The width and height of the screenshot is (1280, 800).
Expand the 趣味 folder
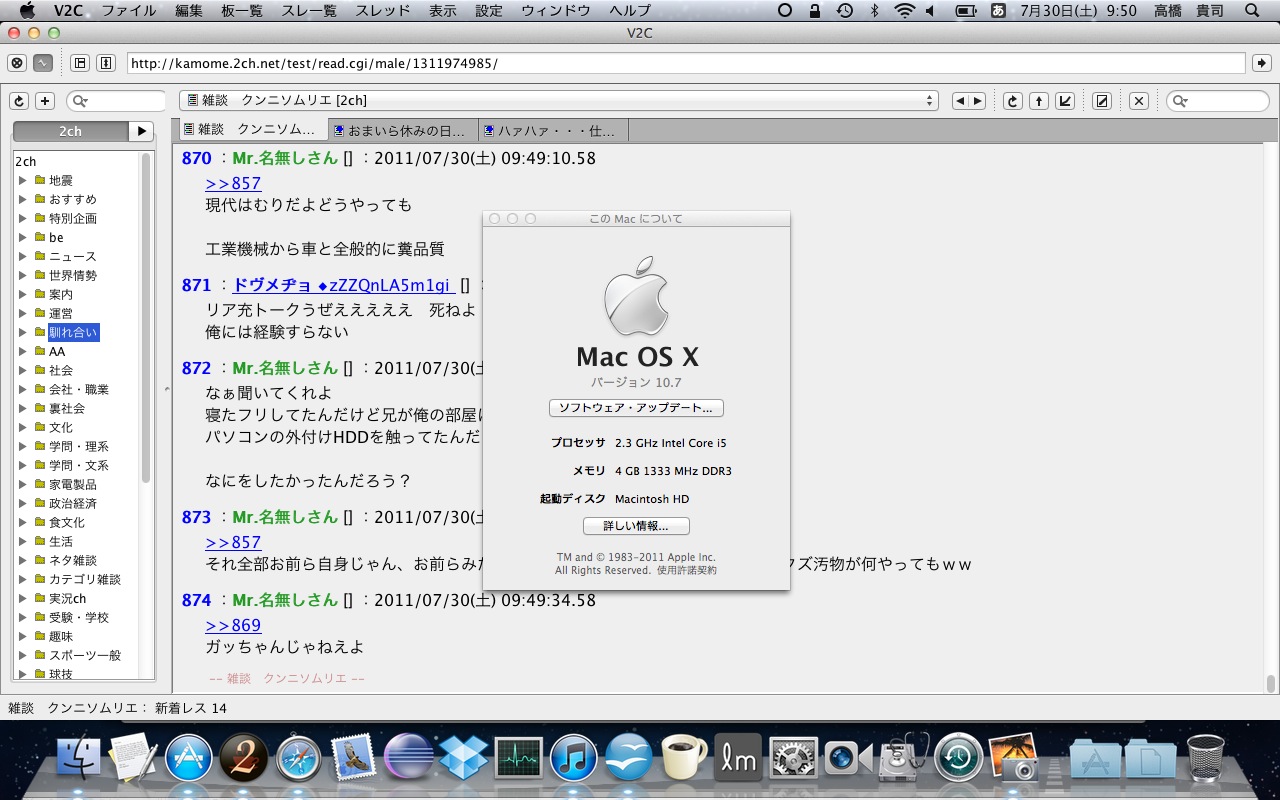23,636
